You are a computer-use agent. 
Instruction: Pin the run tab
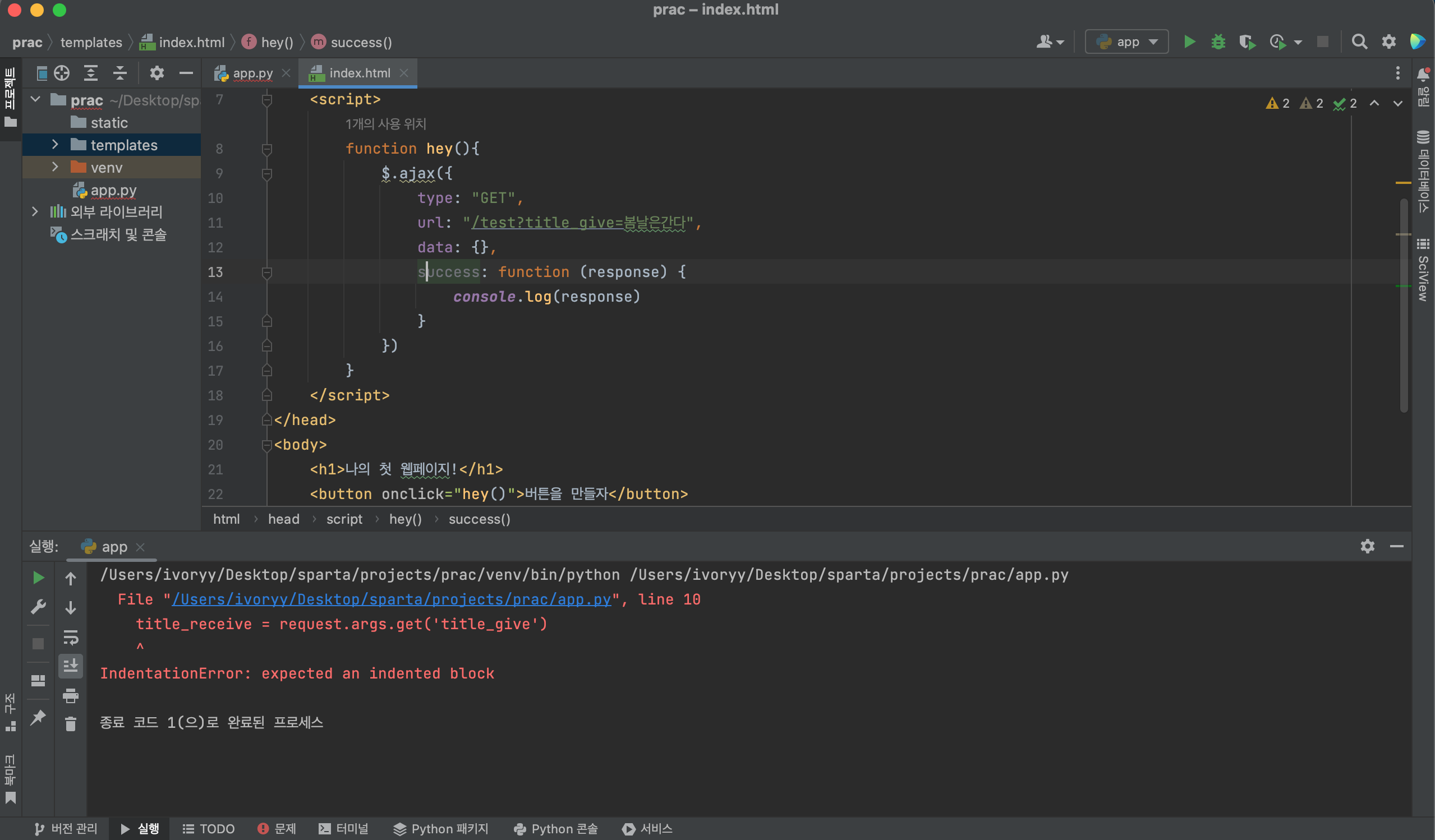(x=38, y=717)
